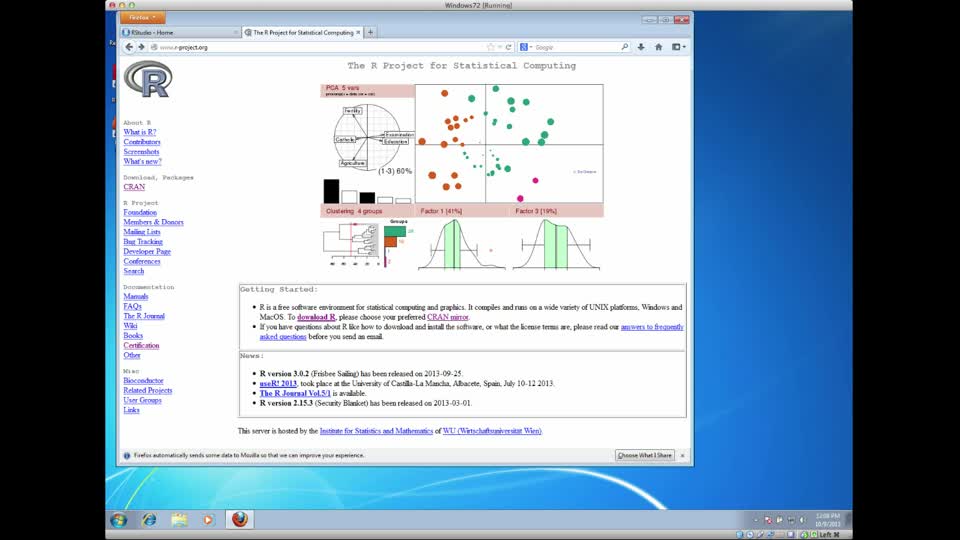
Task: Open the Bug Tracking link
Action: 143,242
